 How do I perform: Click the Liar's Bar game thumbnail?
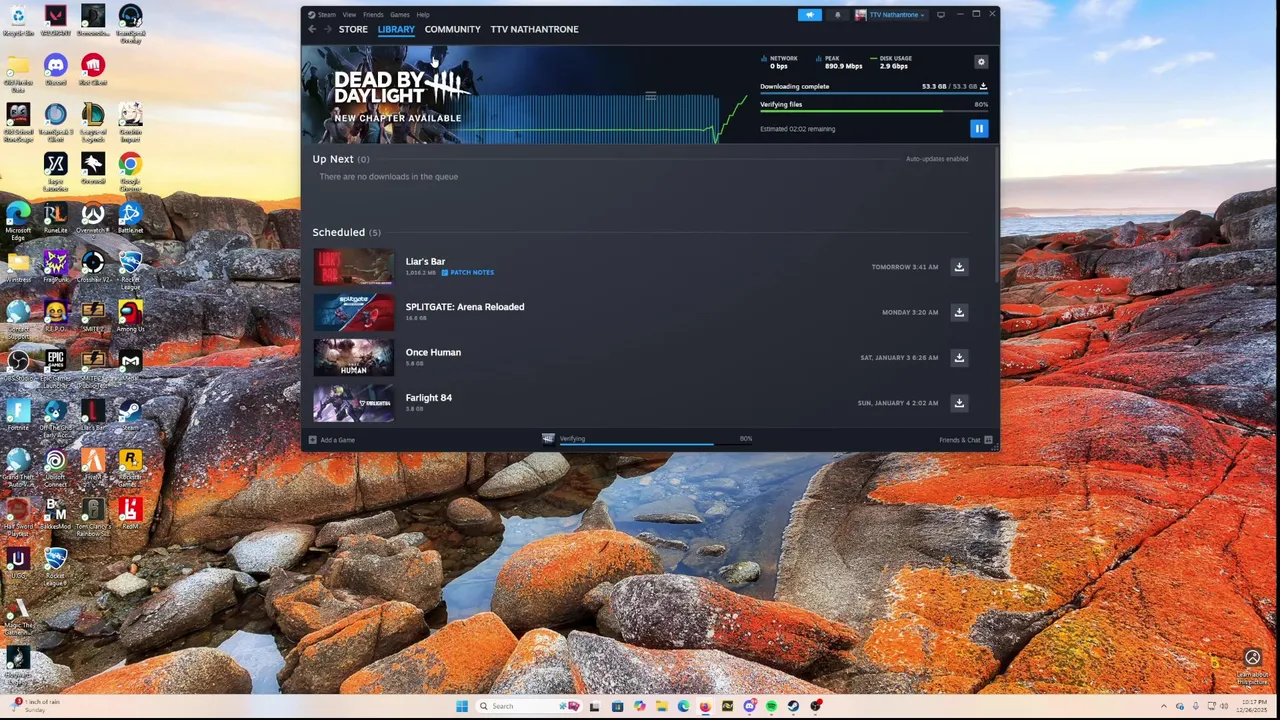(354, 267)
